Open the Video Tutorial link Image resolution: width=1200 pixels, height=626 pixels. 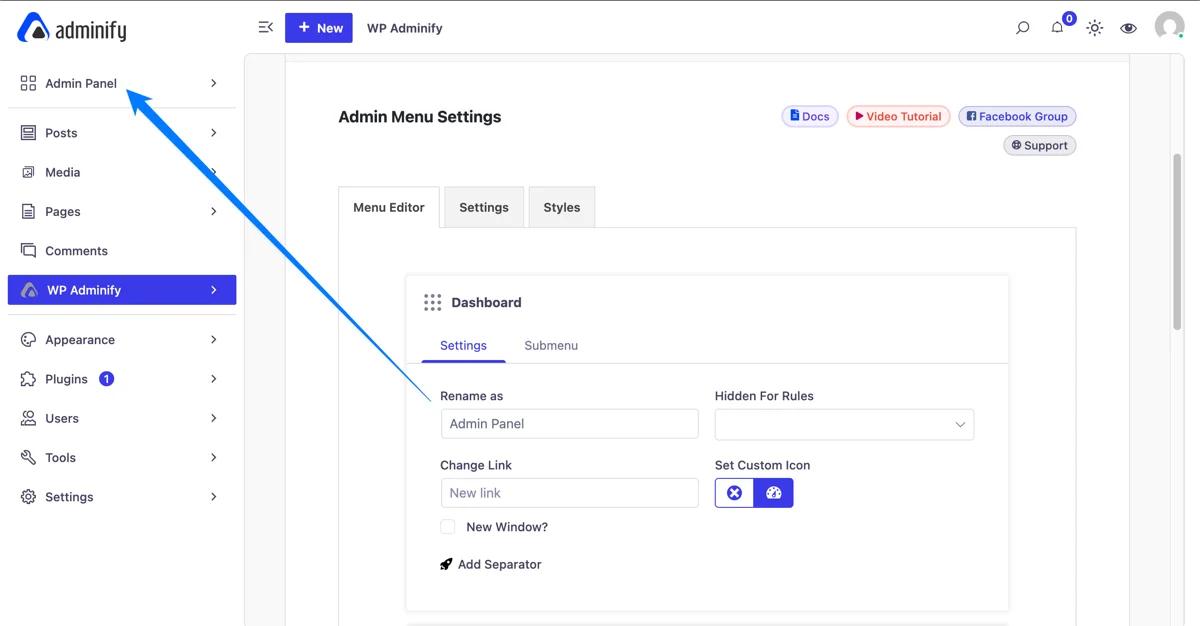point(898,116)
